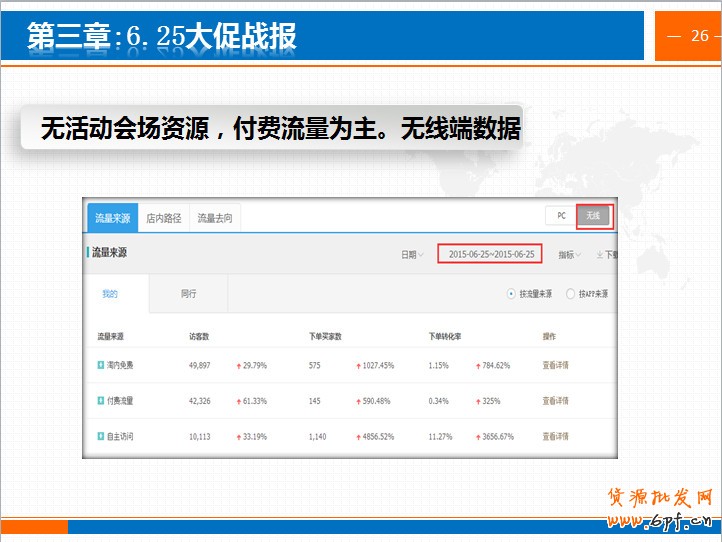The height and width of the screenshot is (542, 722).
Task: Click red up arrow beside 1027.45%
Action: [x=358, y=366]
